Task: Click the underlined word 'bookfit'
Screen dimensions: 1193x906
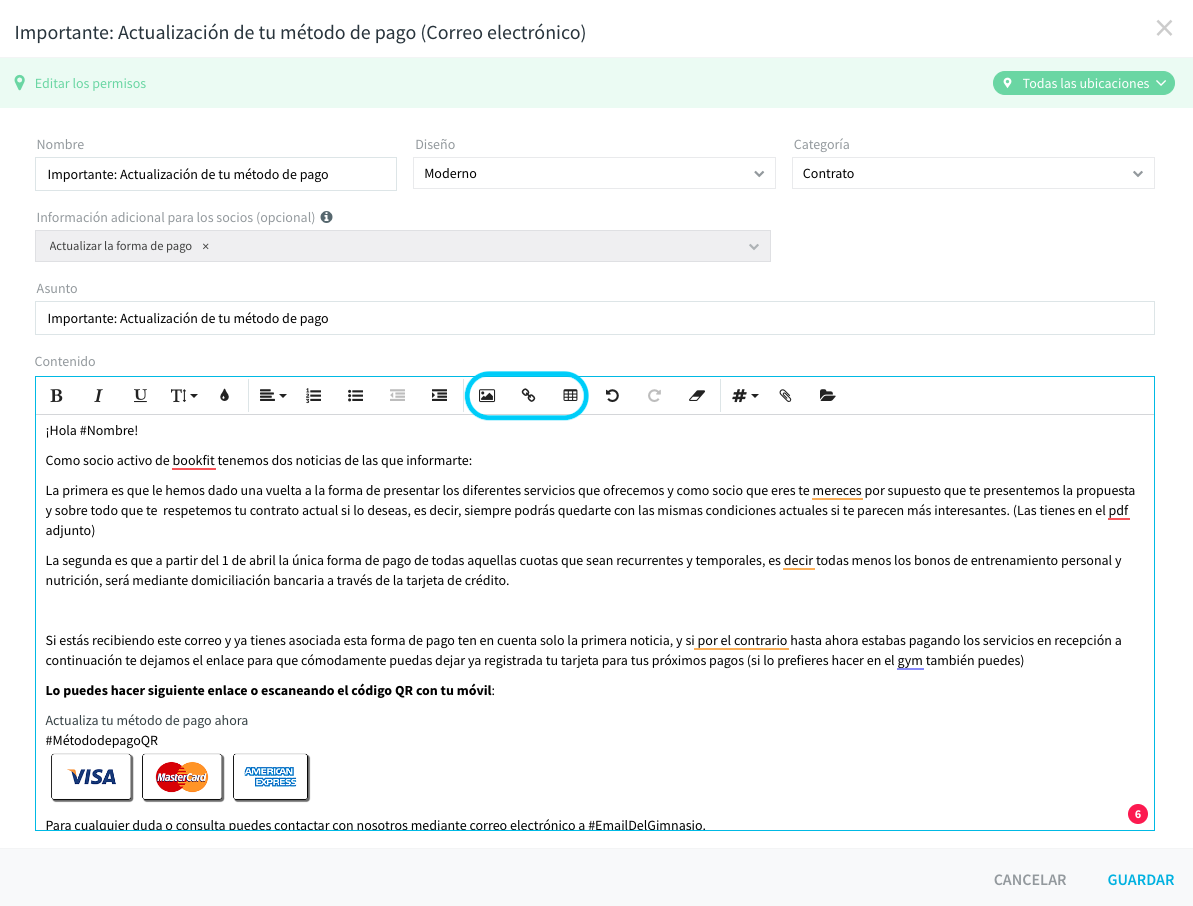Action: coord(194,460)
